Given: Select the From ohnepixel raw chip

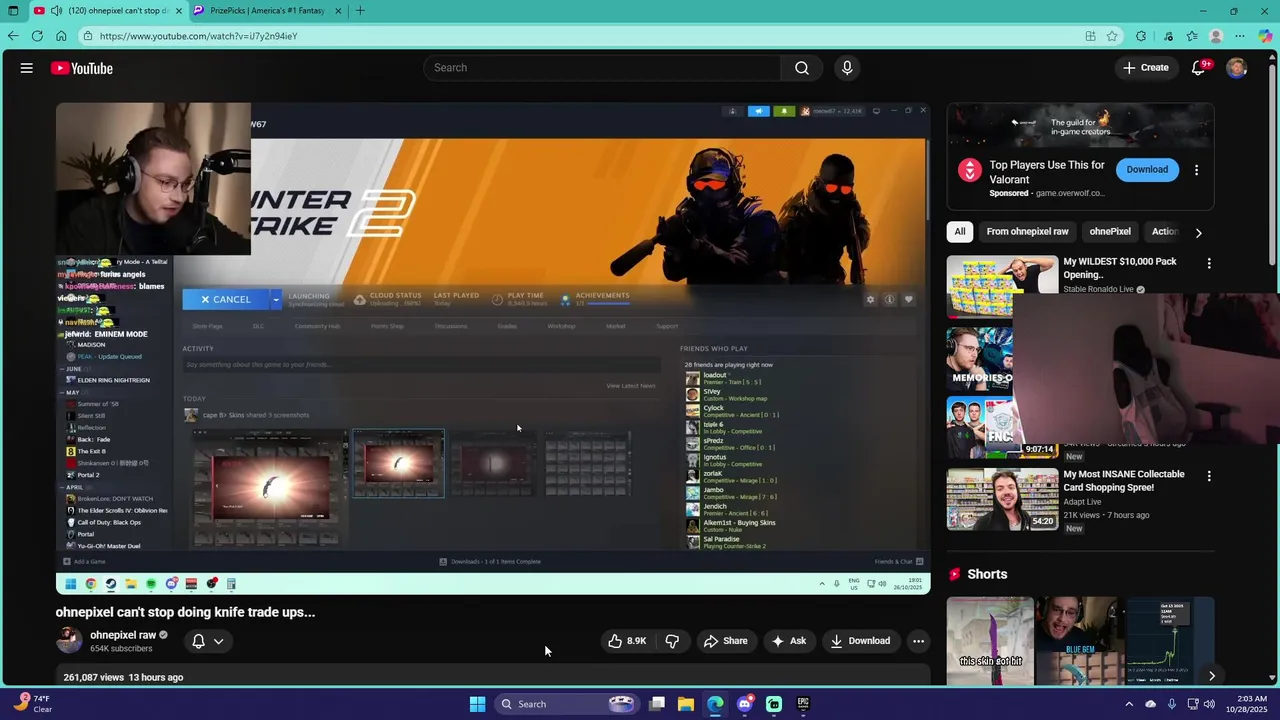Looking at the screenshot, I should [1027, 232].
